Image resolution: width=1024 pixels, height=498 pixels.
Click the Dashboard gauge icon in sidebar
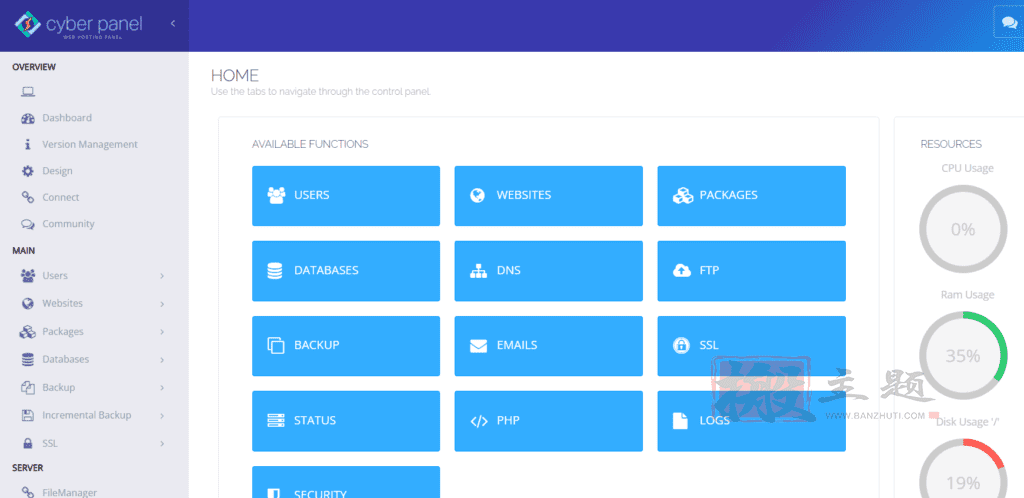[27, 118]
